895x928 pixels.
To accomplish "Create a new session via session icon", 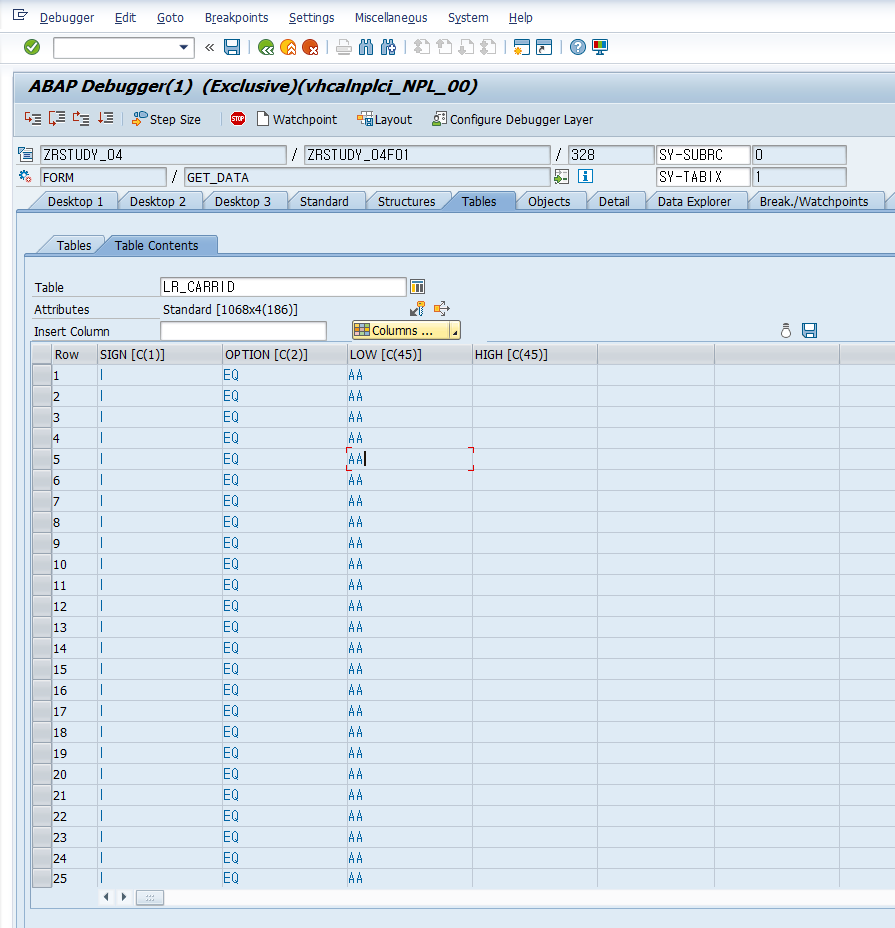I will 525,47.
